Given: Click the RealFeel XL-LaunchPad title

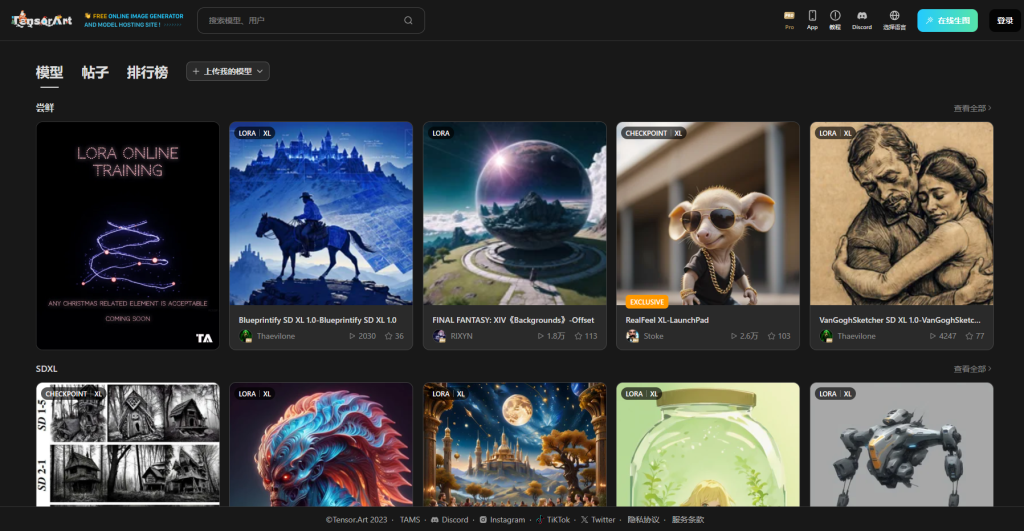Looking at the screenshot, I should point(667,320).
